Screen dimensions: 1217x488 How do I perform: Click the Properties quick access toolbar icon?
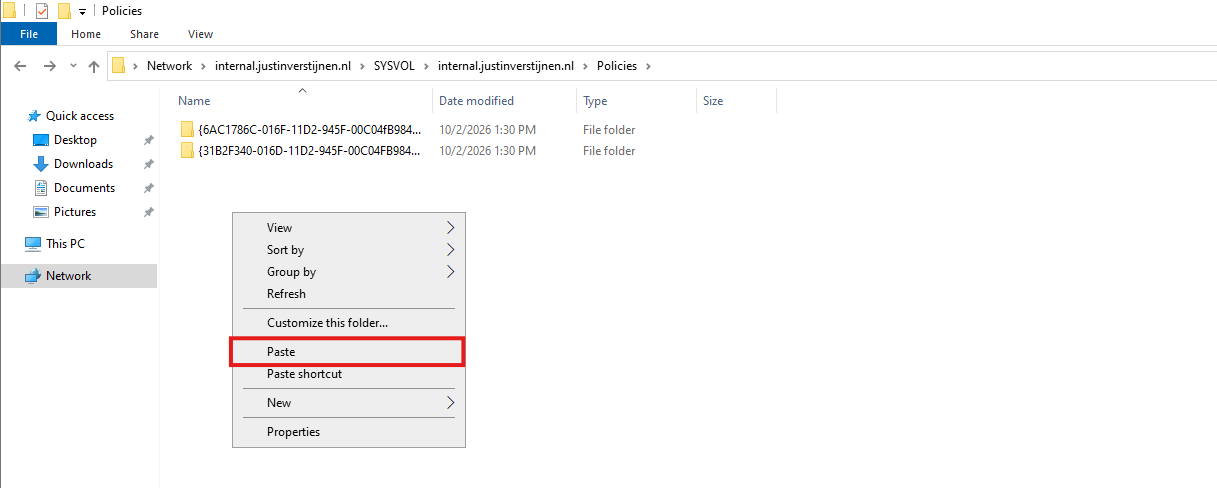(x=42, y=11)
